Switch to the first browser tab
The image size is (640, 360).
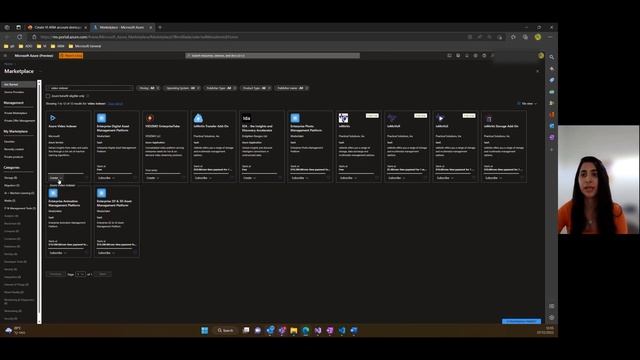pos(57,27)
